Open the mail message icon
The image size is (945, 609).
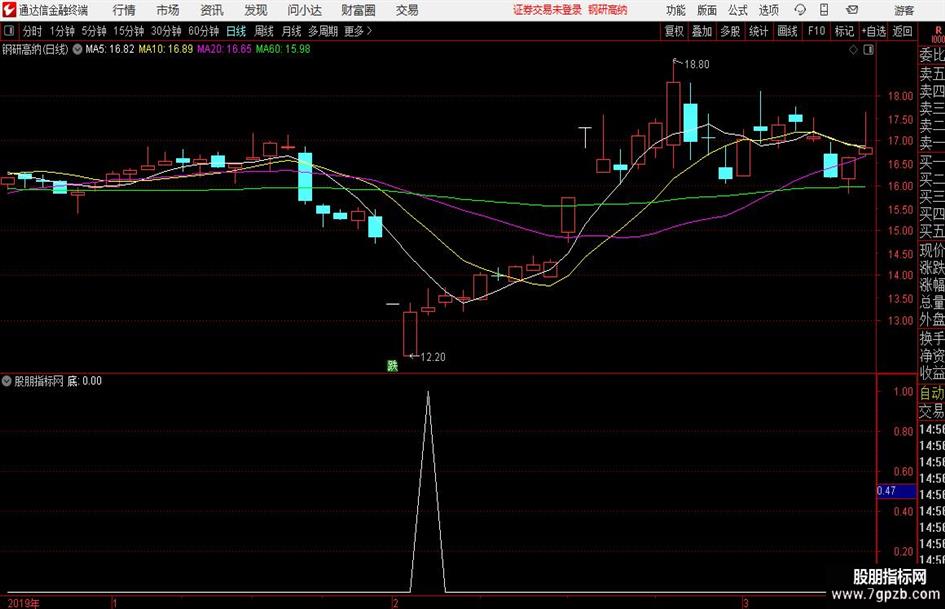pos(852,10)
